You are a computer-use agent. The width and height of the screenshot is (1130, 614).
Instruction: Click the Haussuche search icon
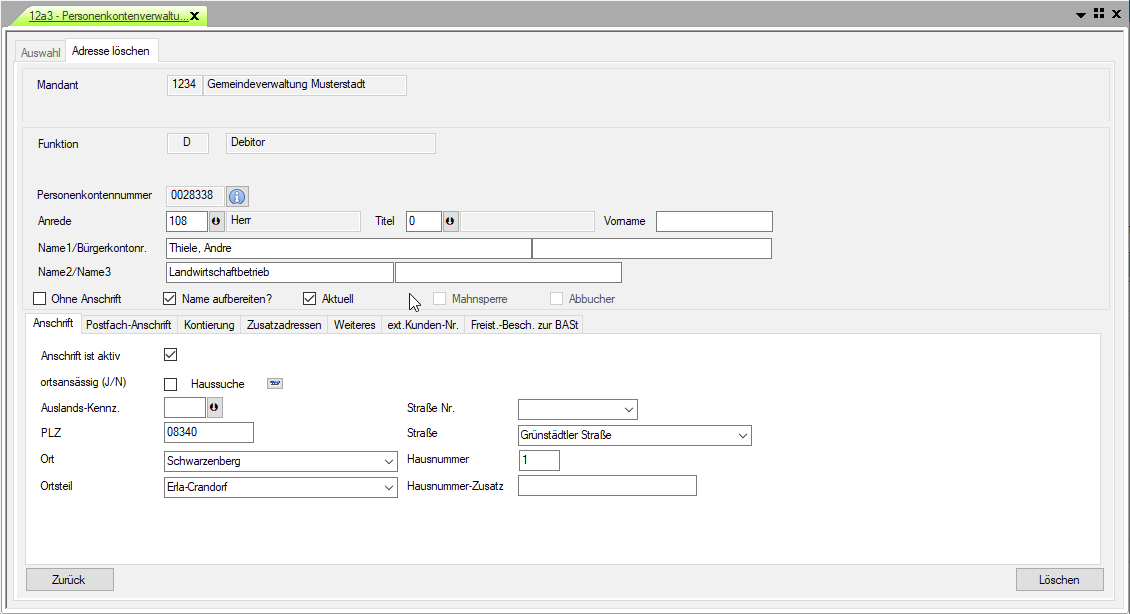[x=275, y=383]
